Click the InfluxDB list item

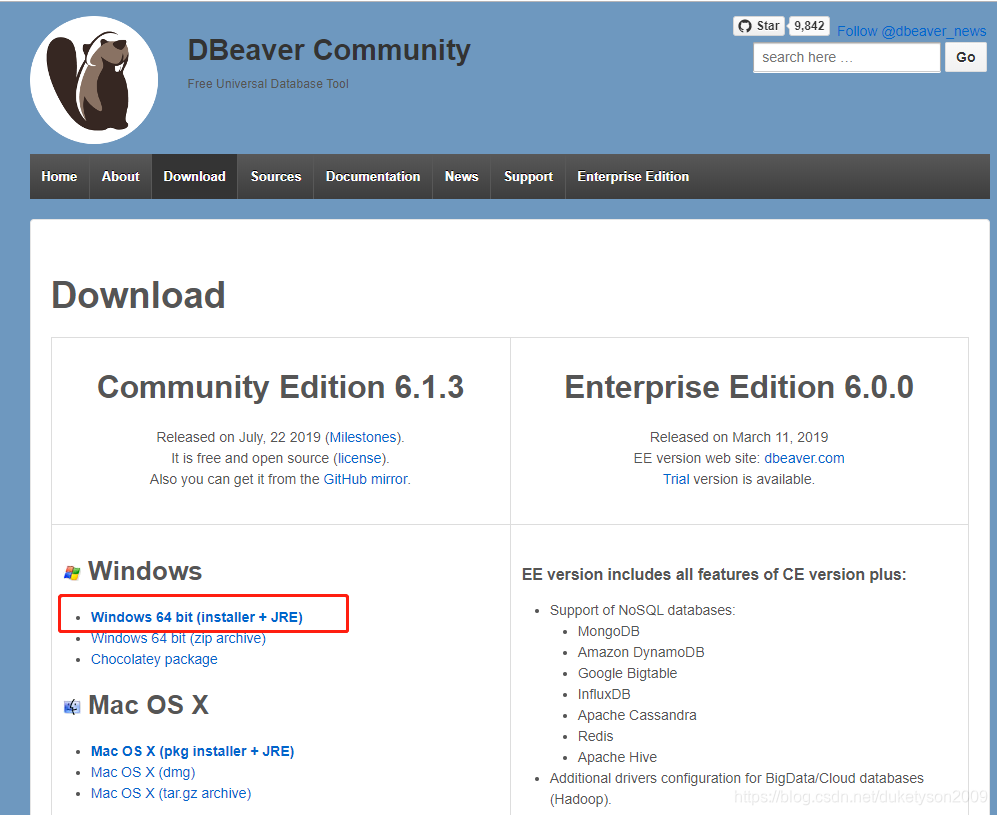click(x=604, y=694)
